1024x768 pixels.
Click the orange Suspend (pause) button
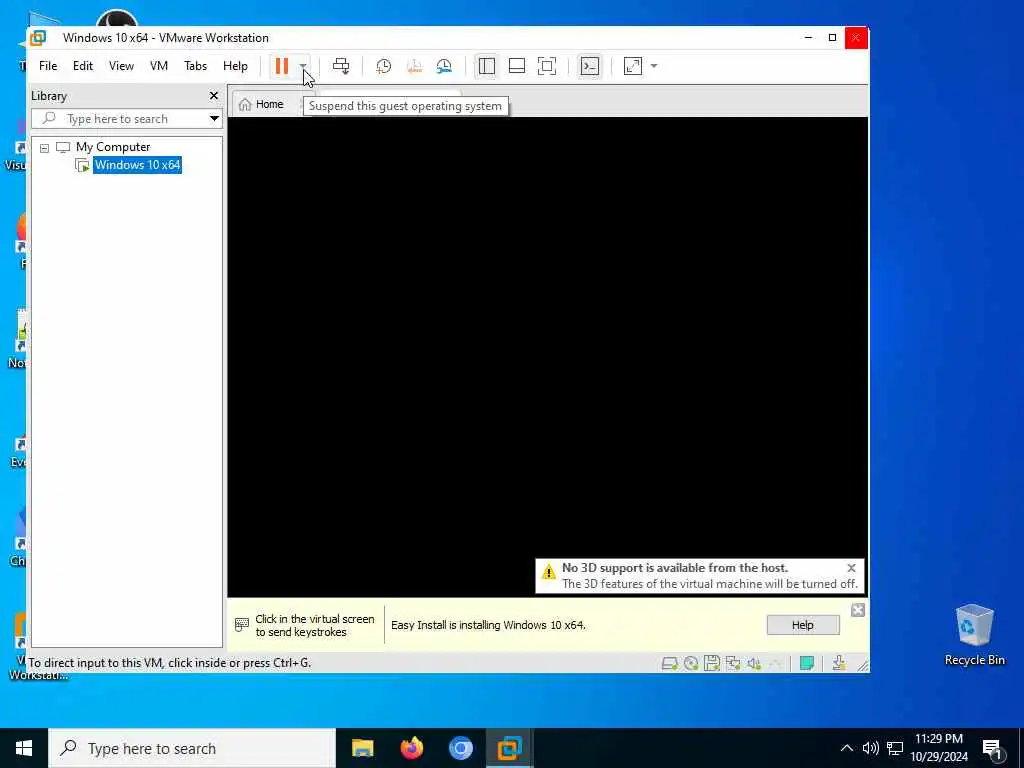pyautogui.click(x=281, y=66)
